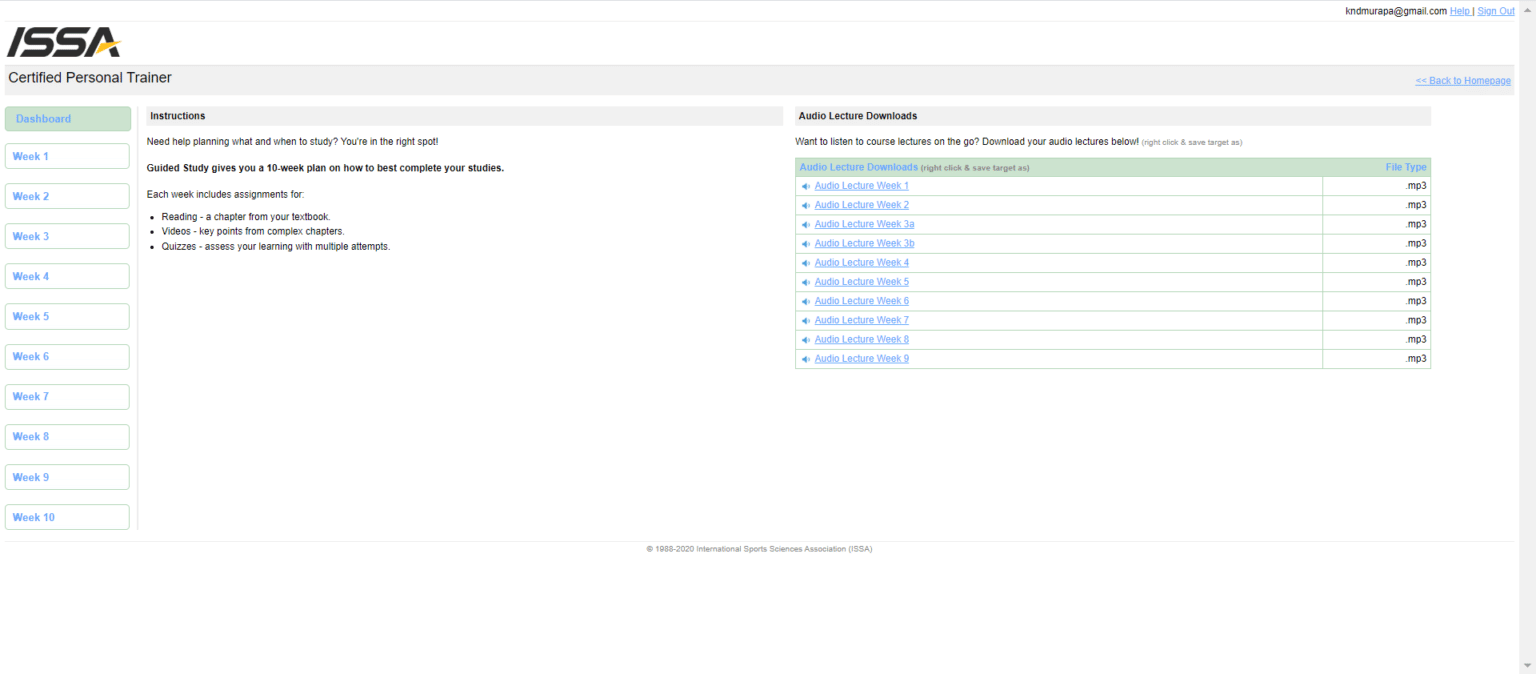This screenshot has height=674, width=1536.
Task: Open the Dashboard tab in sidebar
Action: (x=67, y=119)
